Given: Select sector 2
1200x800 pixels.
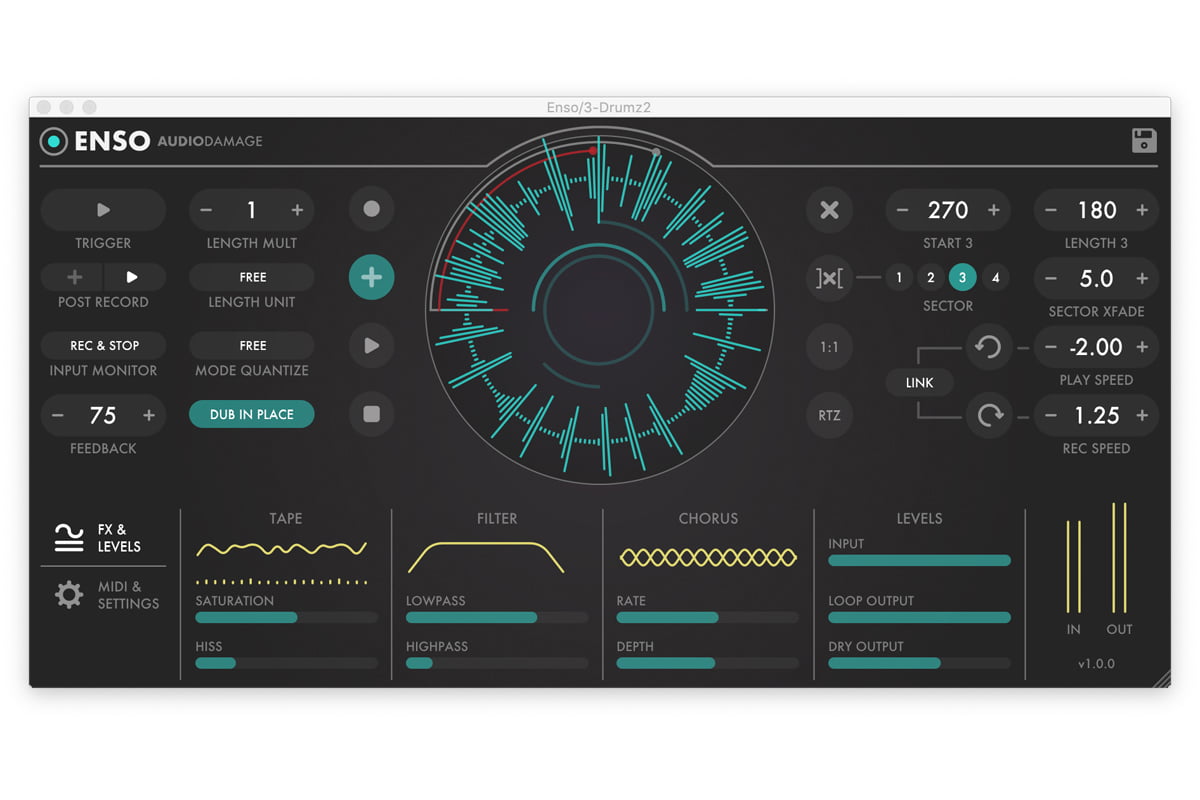Looking at the screenshot, I should tap(931, 278).
